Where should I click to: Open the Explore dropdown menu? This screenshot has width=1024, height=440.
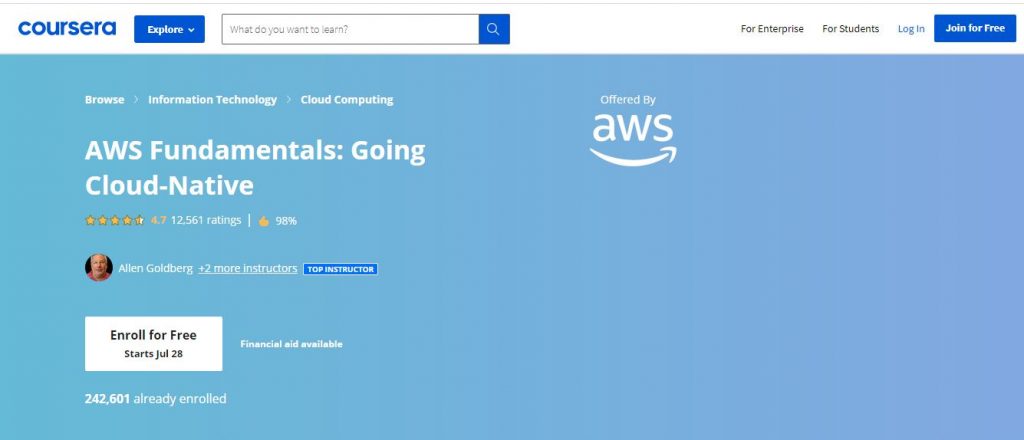[x=169, y=29]
